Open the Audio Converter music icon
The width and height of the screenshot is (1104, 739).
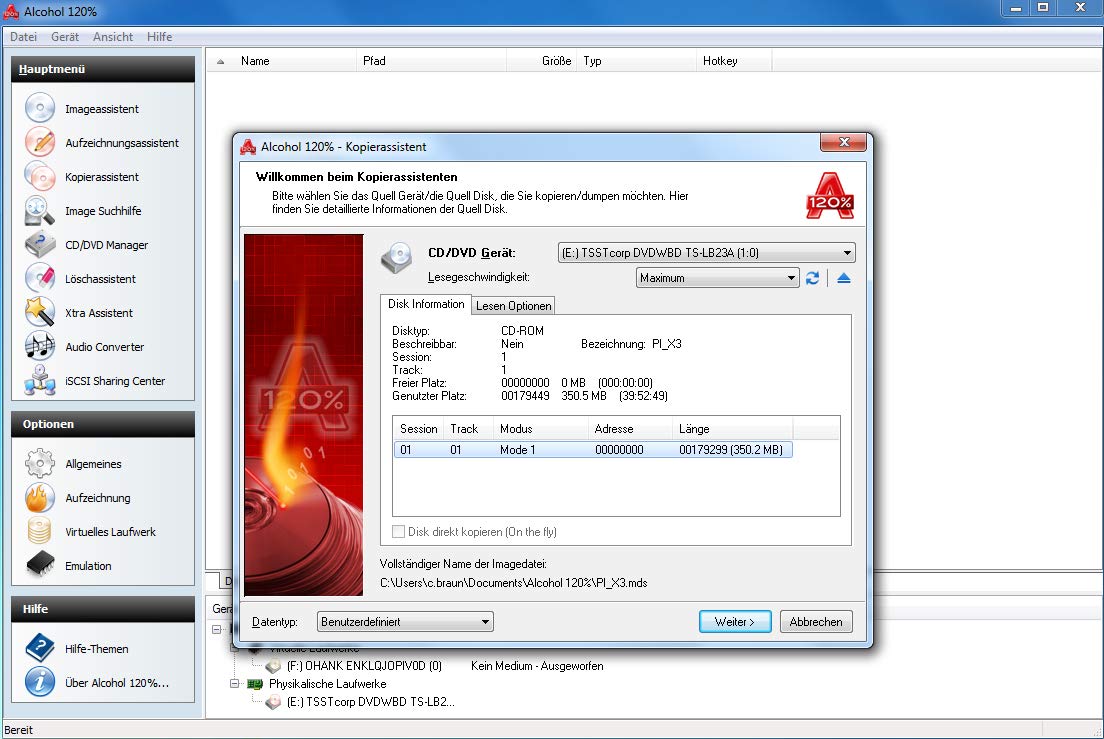(x=39, y=346)
